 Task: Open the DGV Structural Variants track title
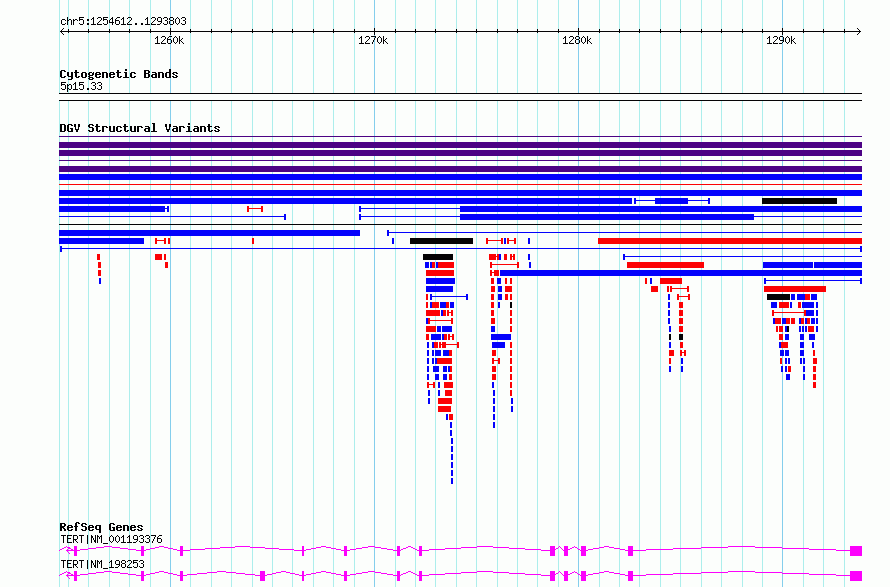point(140,128)
